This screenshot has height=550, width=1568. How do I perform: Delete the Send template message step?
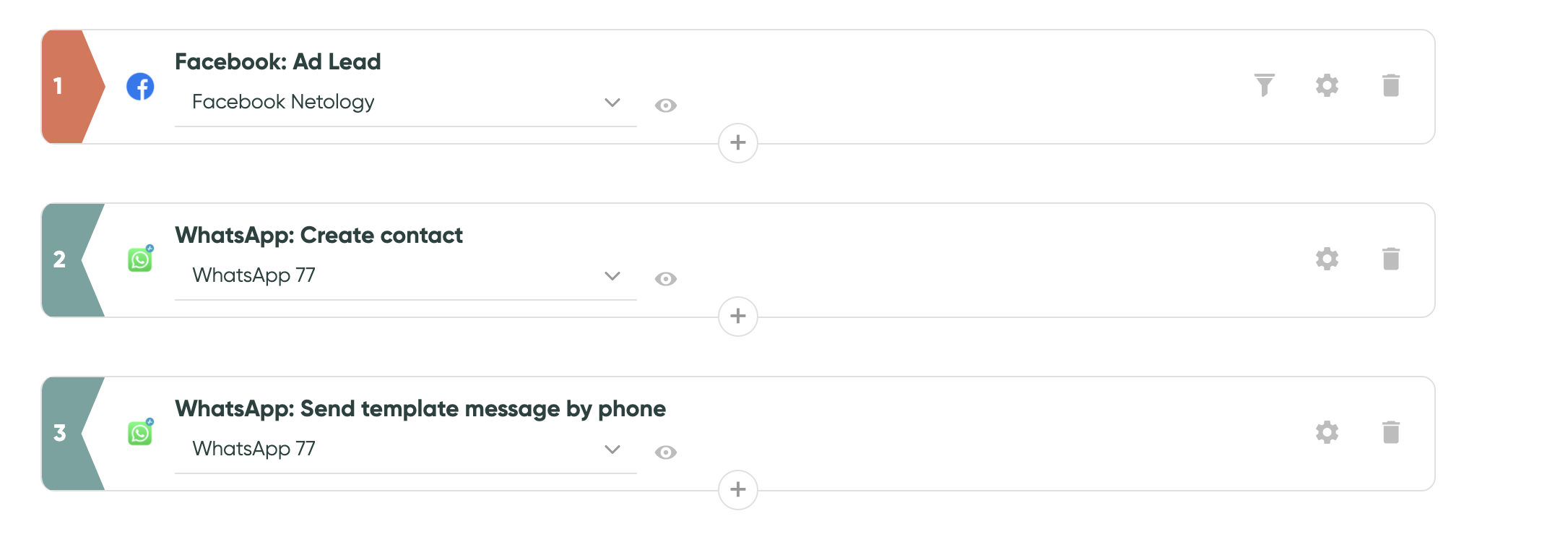click(1391, 432)
